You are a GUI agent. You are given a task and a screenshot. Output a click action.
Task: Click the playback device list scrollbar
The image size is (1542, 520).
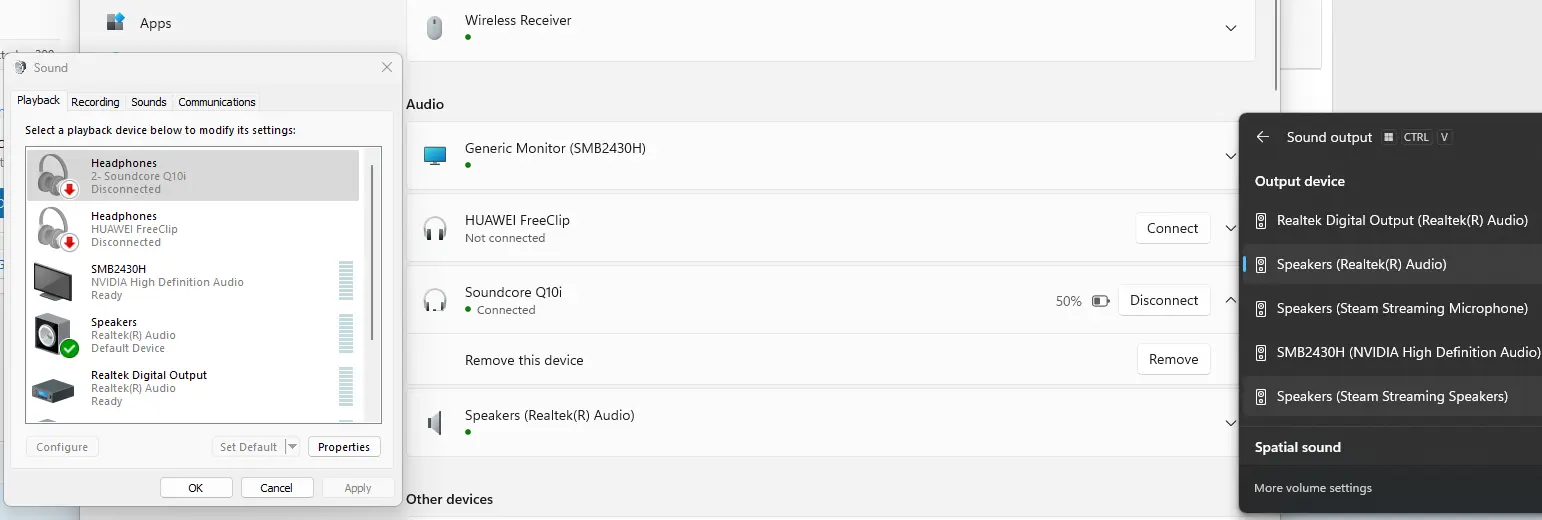click(x=372, y=252)
